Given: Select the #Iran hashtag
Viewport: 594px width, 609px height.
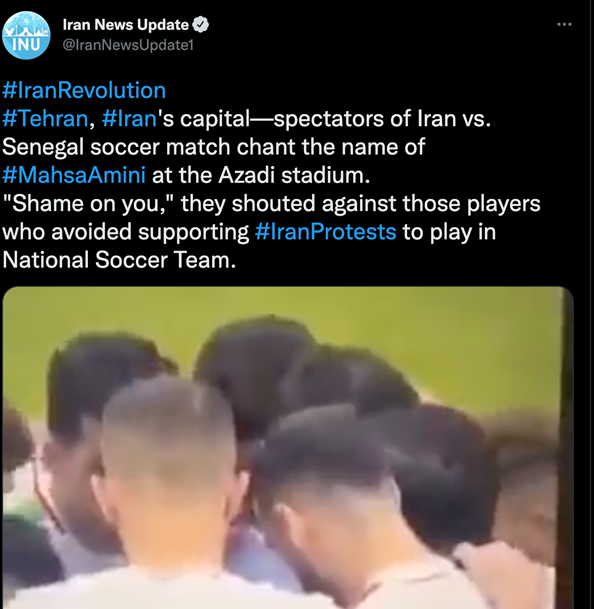Looking at the screenshot, I should [x=129, y=118].
